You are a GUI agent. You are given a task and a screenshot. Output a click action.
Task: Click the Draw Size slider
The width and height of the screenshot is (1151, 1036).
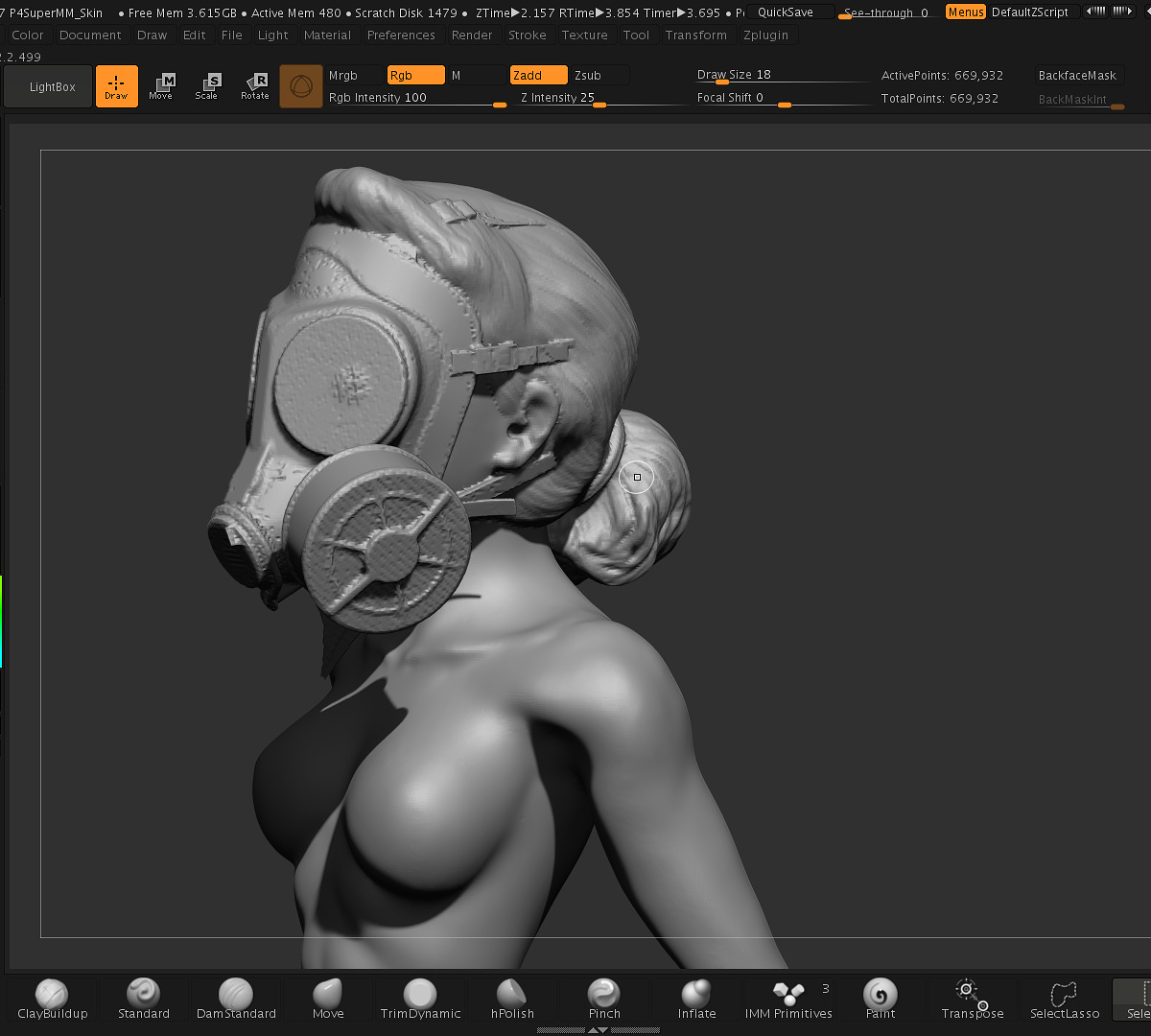(x=782, y=75)
